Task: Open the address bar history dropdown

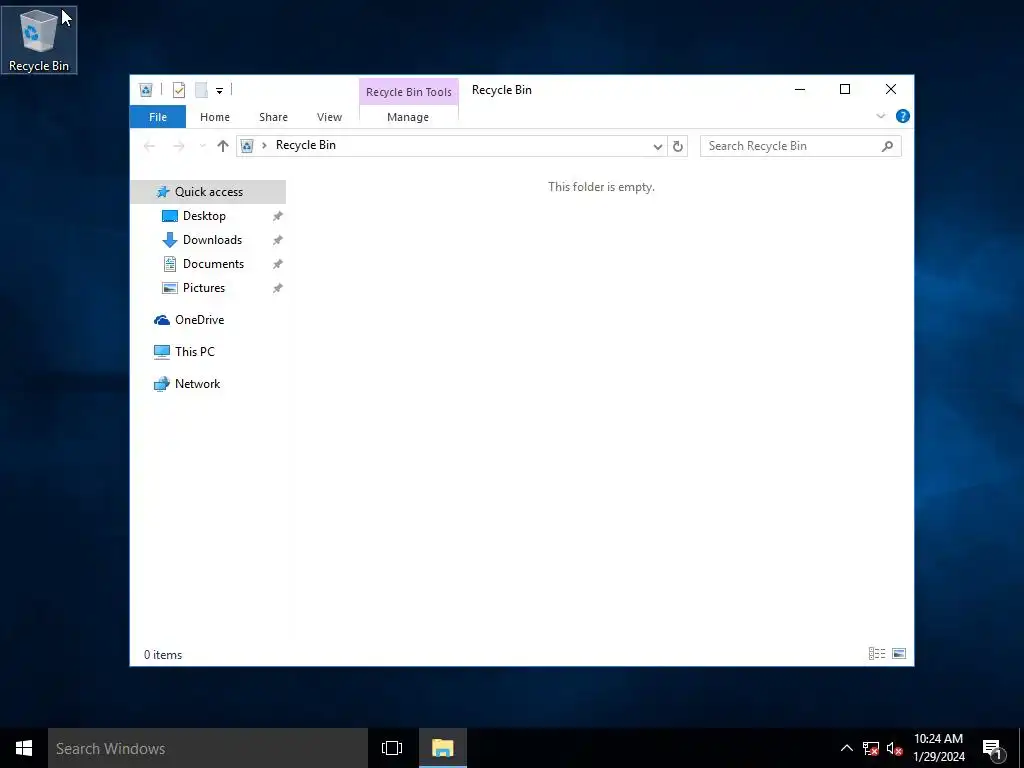Action: click(x=658, y=146)
